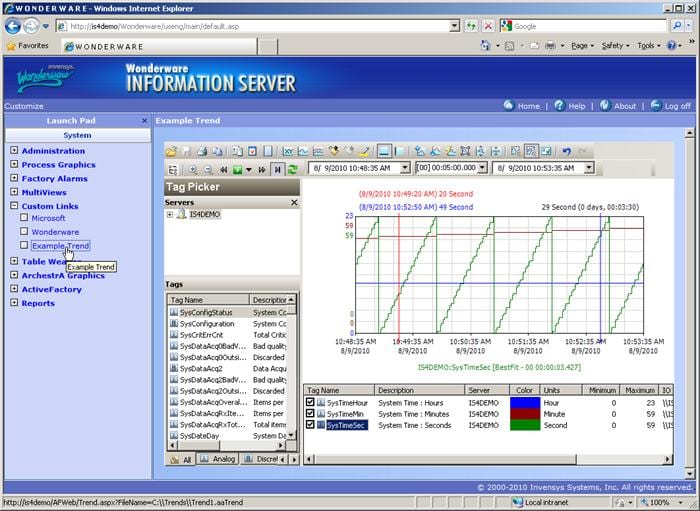Image resolution: width=700 pixels, height=511 pixels.
Task: Click the tag tree icon at toolbar row start
Action: point(173,170)
